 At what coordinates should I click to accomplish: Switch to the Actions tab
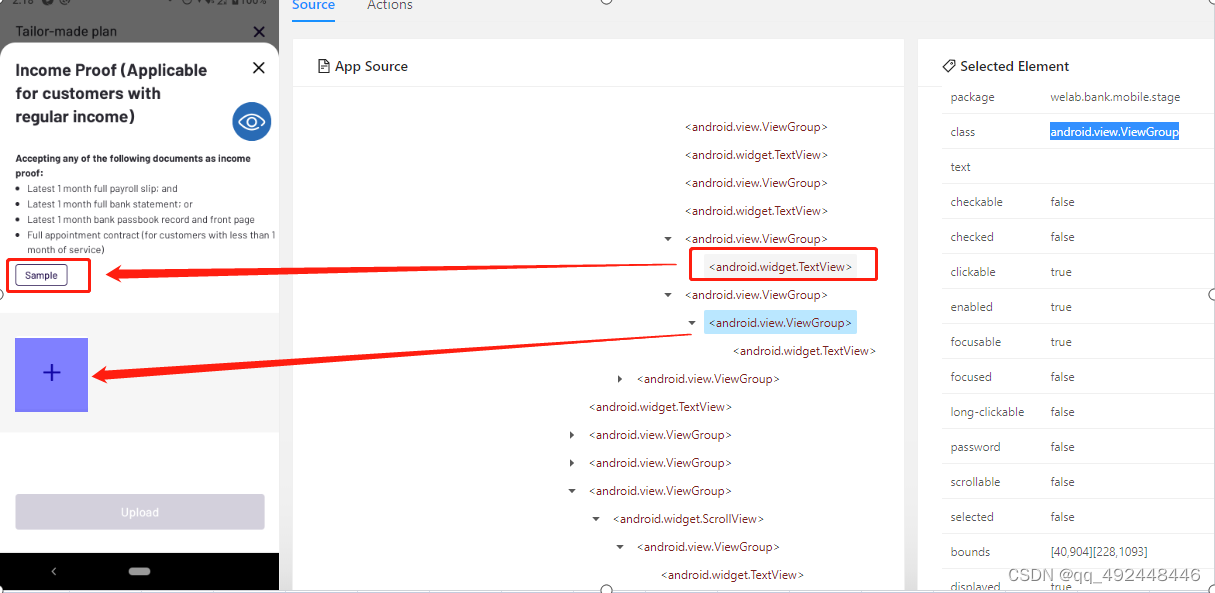[389, 6]
